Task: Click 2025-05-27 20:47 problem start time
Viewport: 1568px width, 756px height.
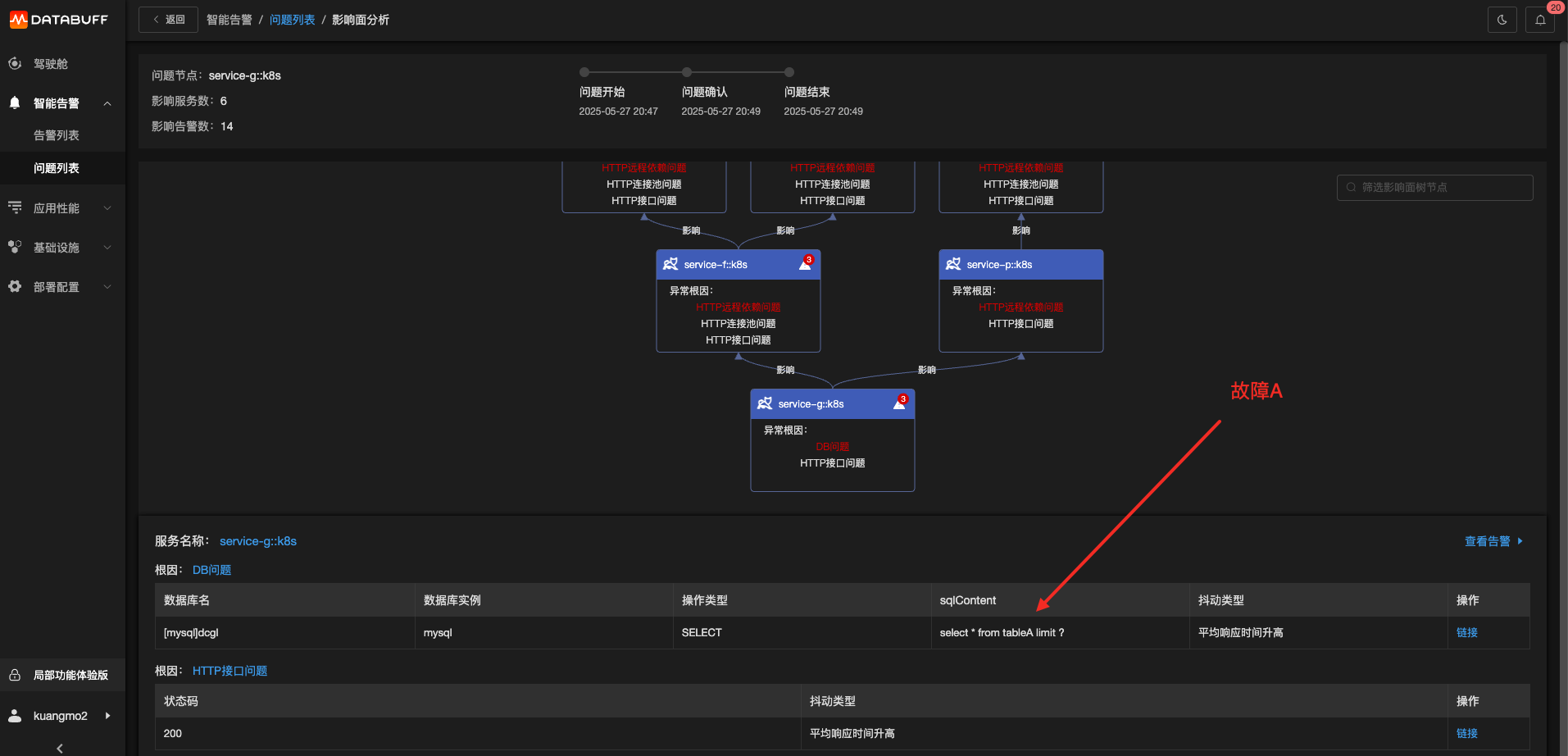Action: tap(619, 112)
